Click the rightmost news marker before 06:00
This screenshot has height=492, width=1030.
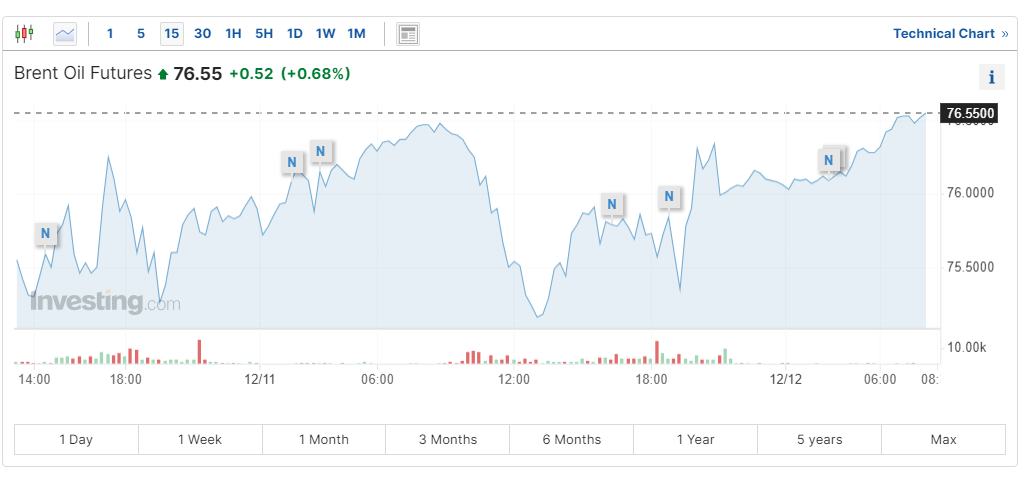click(830, 159)
